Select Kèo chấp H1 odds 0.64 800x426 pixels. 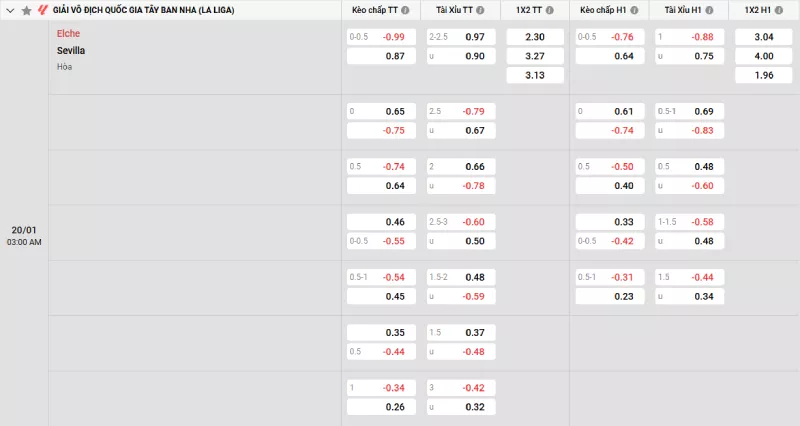[x=610, y=56]
